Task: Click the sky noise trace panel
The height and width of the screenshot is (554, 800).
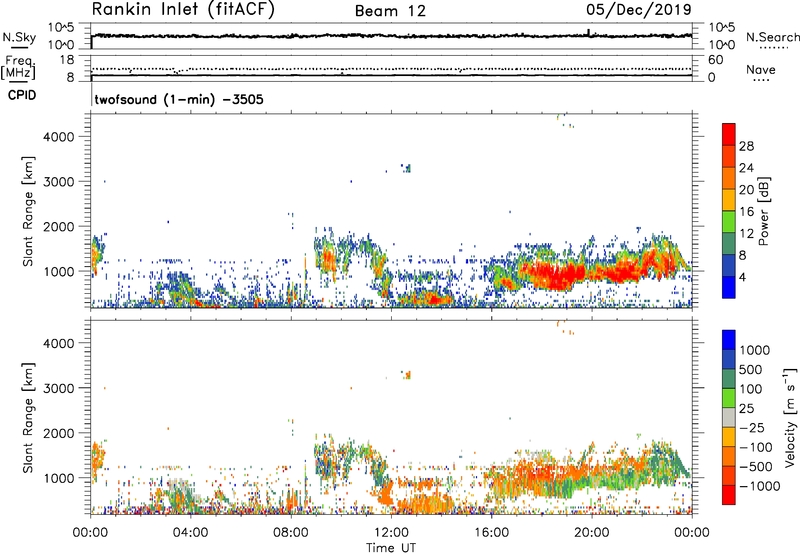Action: pos(391,36)
